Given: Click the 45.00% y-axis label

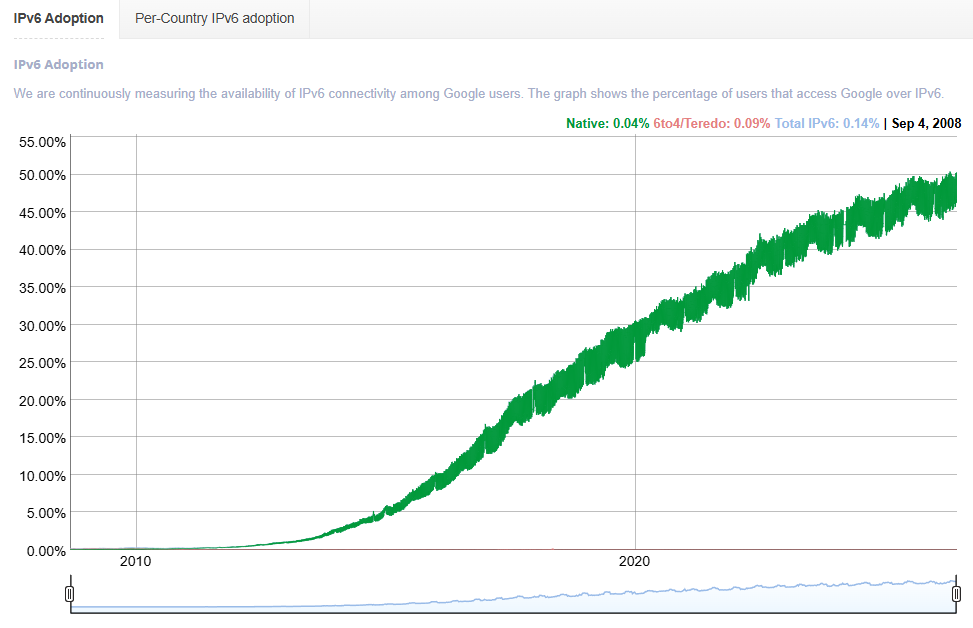Looking at the screenshot, I should point(42,213).
